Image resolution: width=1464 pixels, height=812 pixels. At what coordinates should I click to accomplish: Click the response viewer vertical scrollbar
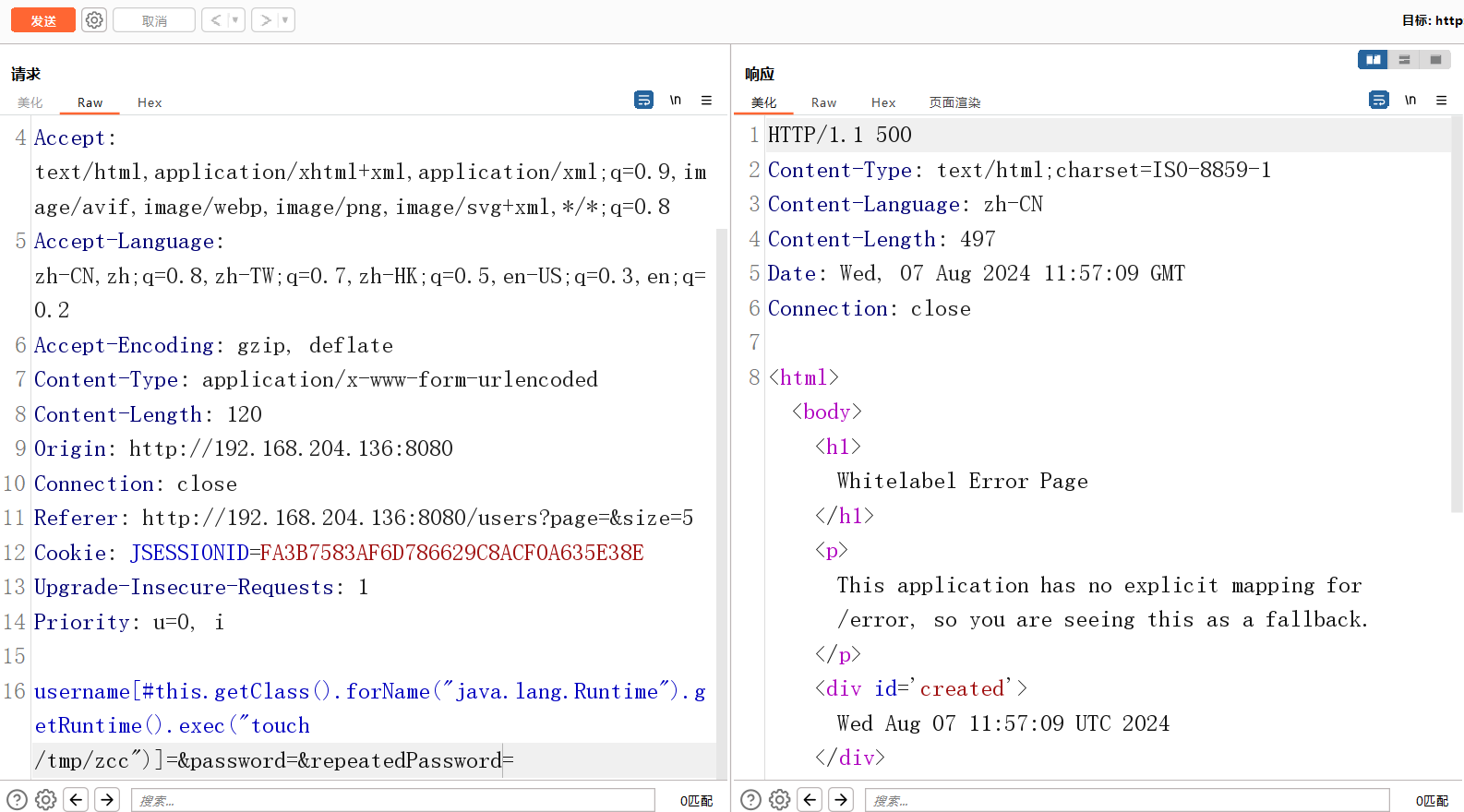point(1457,314)
